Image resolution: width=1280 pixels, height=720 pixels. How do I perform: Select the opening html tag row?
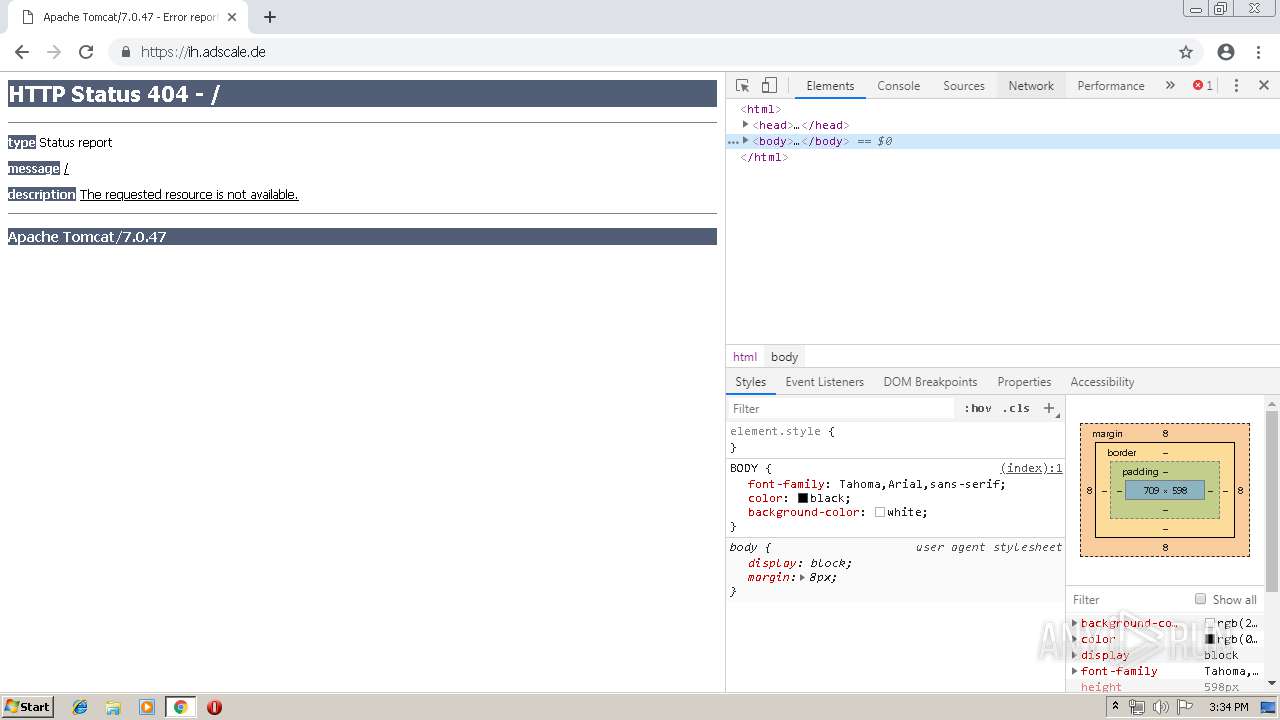[1003, 109]
